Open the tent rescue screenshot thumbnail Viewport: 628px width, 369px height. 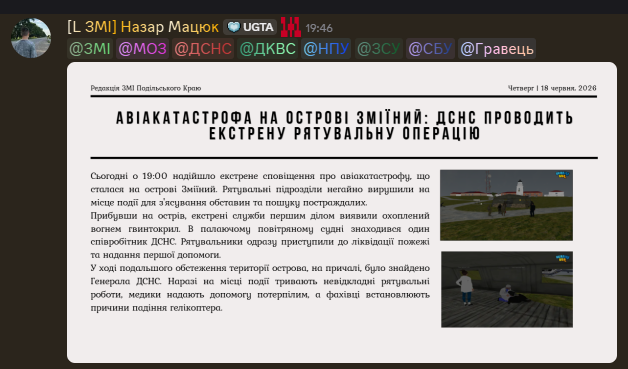(x=507, y=289)
